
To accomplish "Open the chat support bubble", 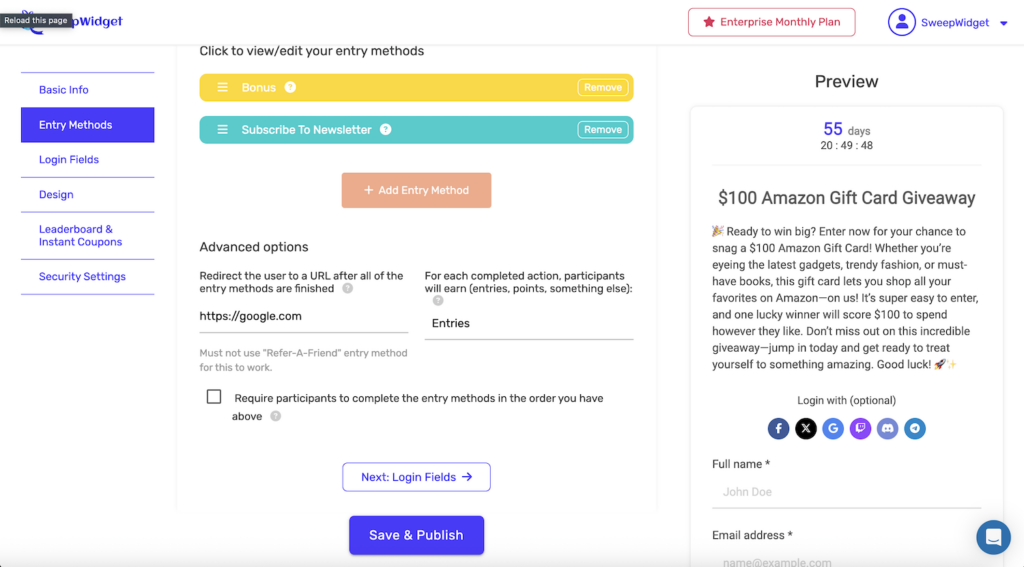I will pyautogui.click(x=993, y=537).
